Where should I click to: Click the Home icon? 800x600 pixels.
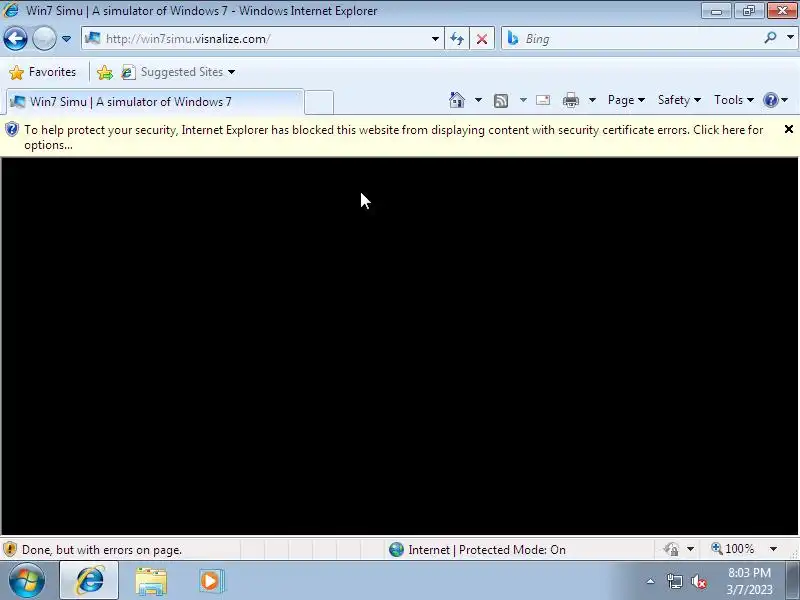coord(457,100)
